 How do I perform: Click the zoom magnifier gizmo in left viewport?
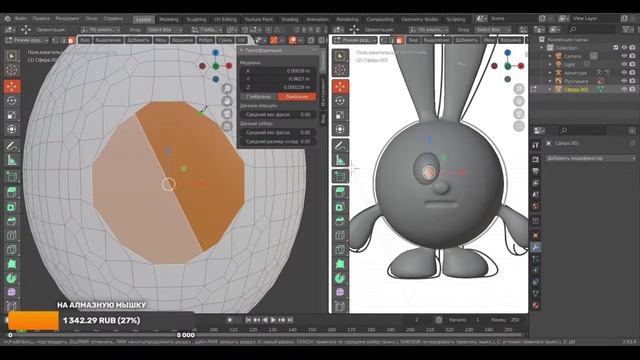227,89
